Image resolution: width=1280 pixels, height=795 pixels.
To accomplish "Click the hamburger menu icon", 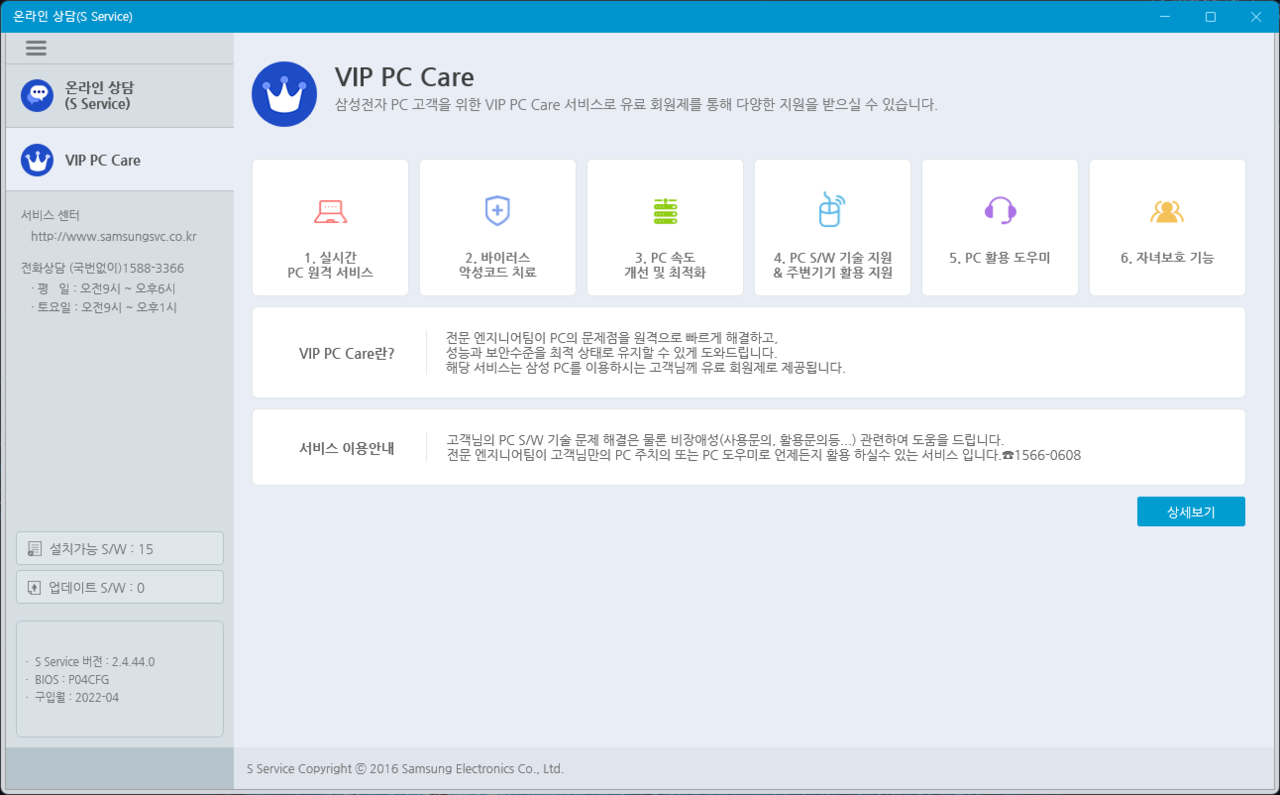I will [36, 48].
